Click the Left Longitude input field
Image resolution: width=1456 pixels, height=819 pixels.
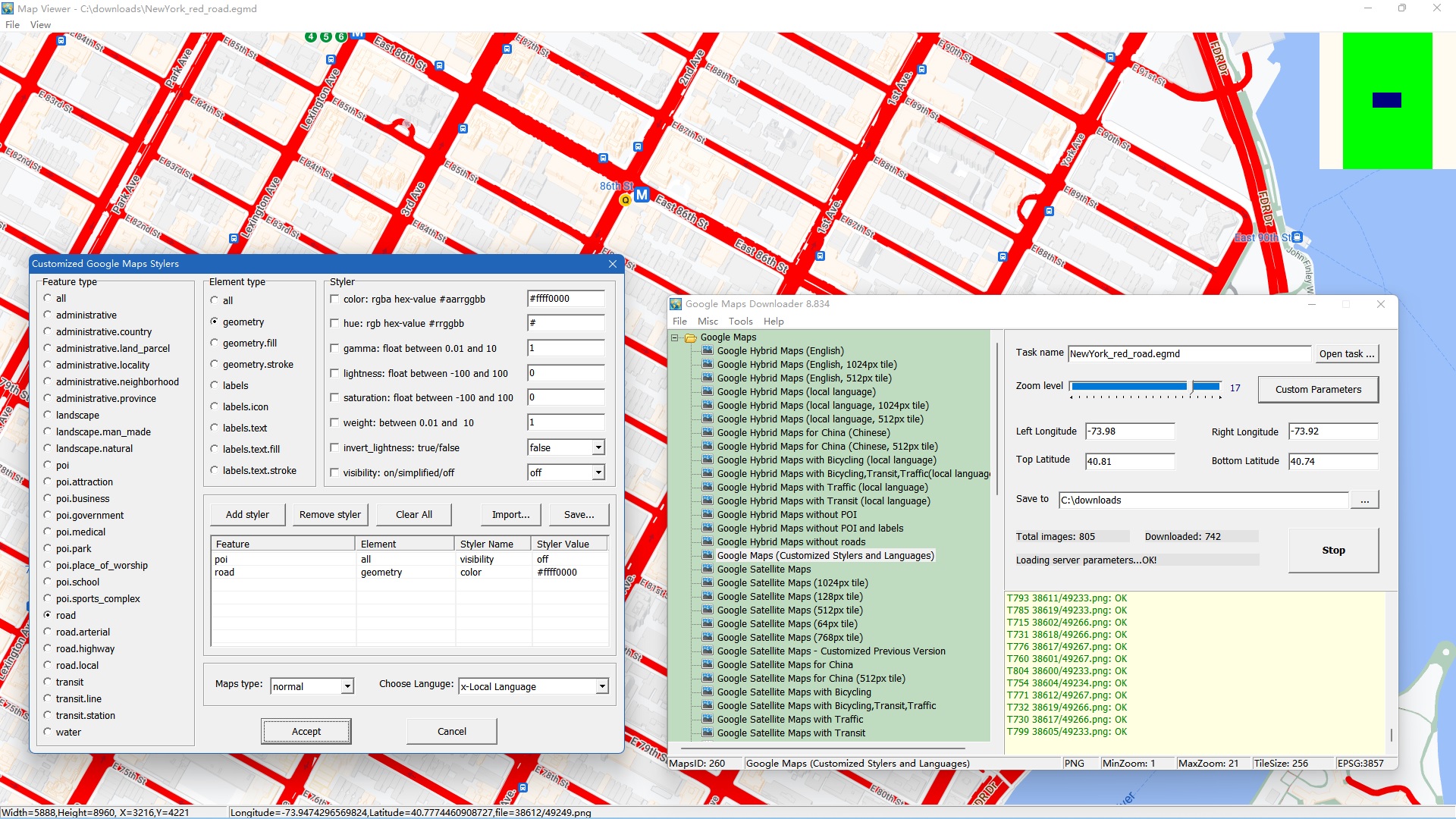click(x=1129, y=431)
